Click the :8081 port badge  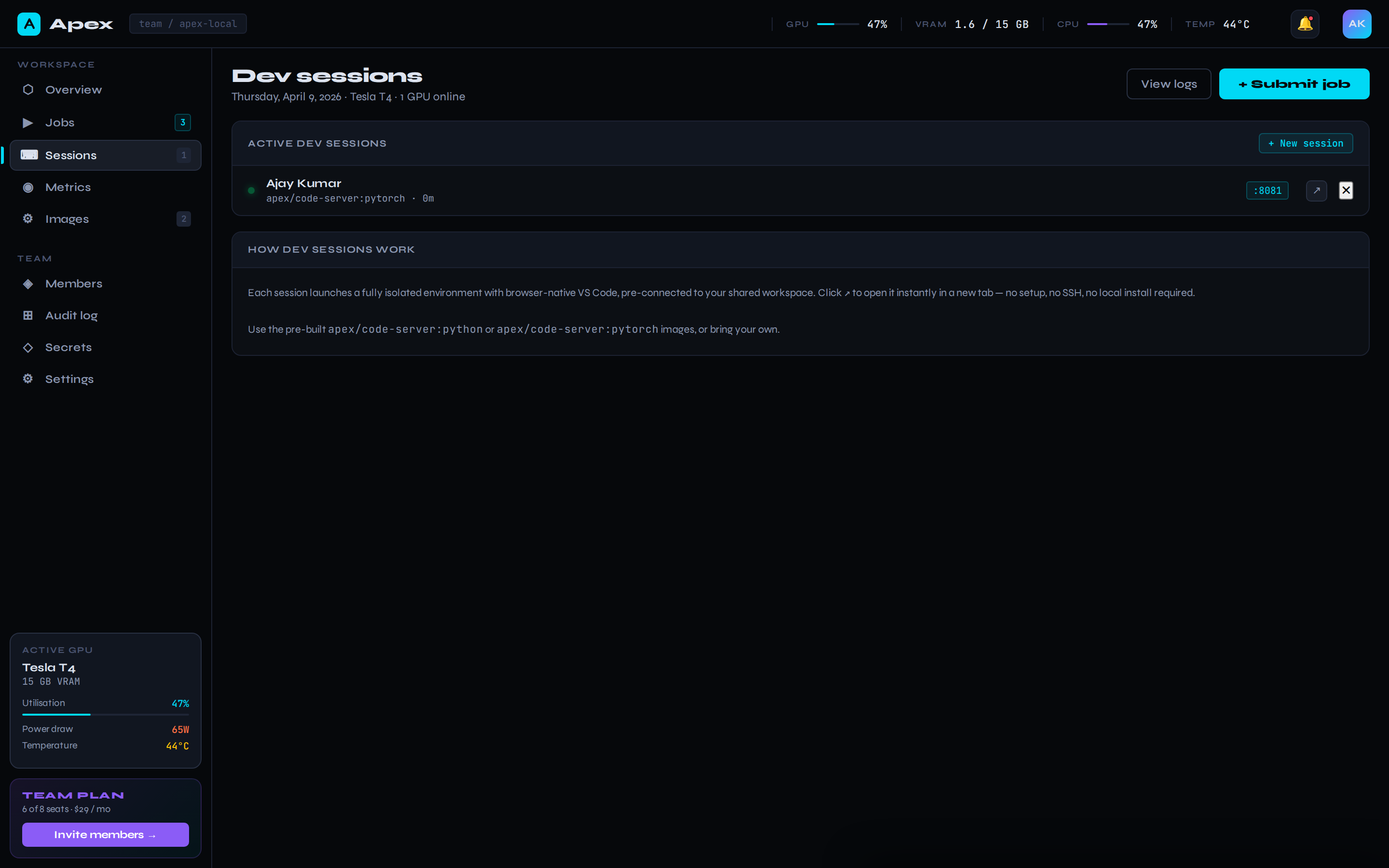(x=1267, y=190)
